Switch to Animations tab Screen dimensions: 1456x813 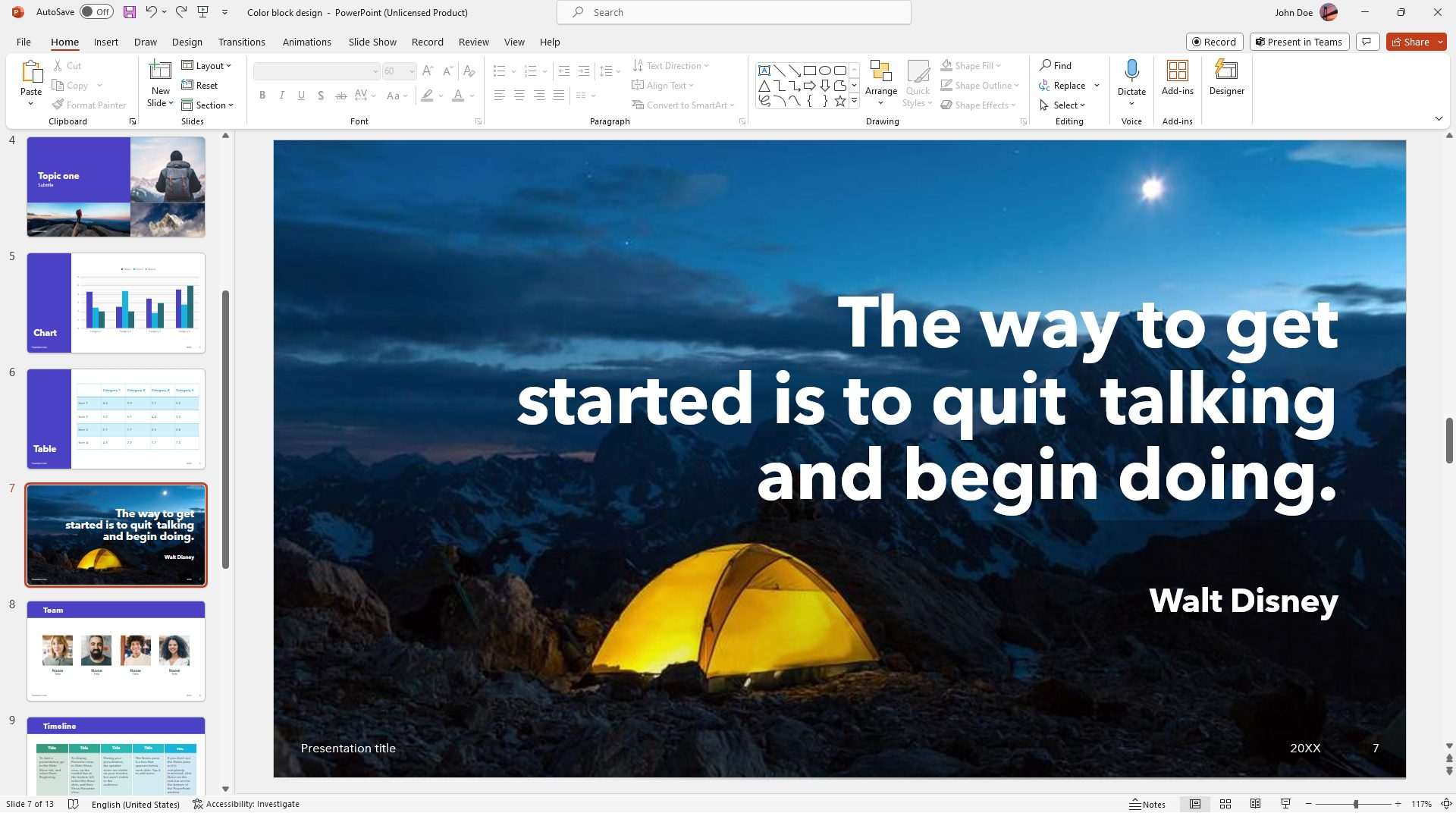coord(306,42)
